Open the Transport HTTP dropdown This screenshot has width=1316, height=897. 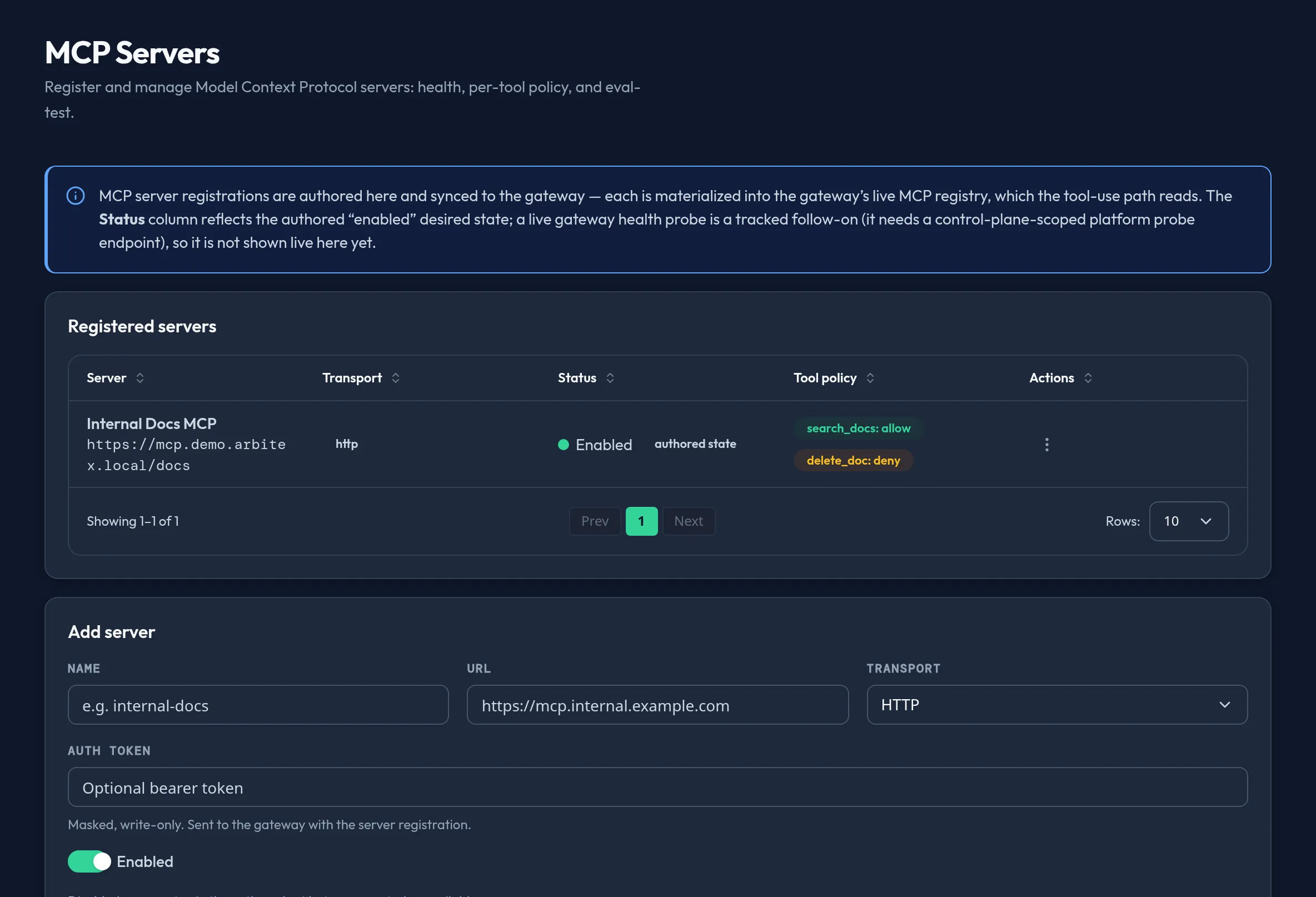1056,705
